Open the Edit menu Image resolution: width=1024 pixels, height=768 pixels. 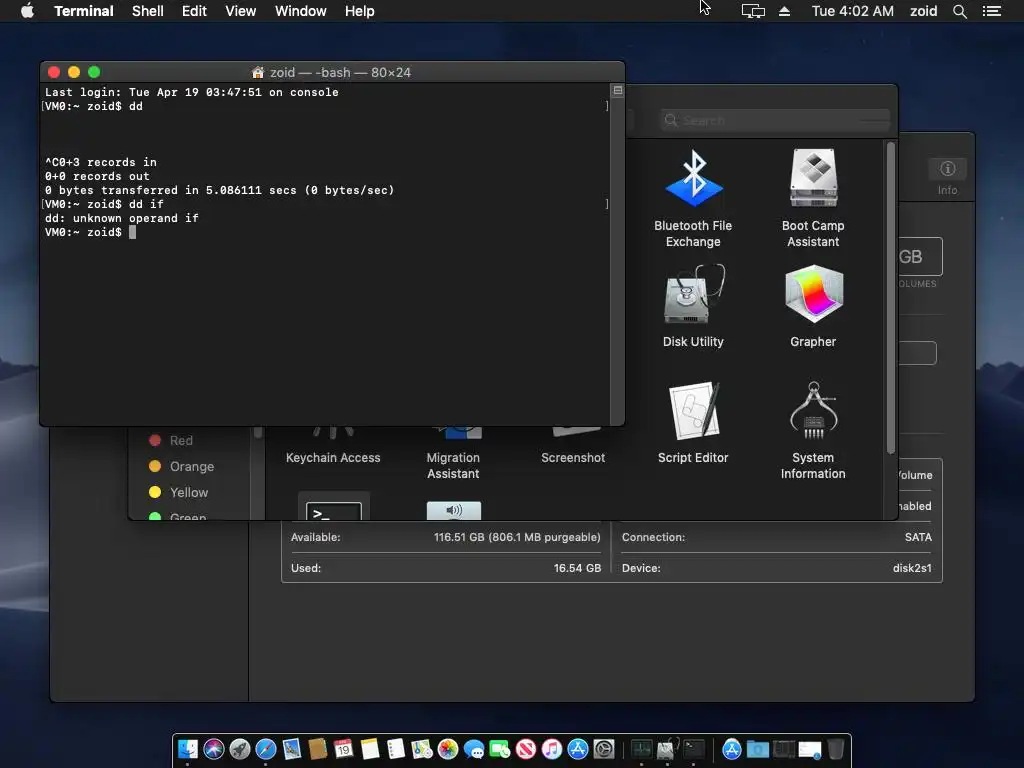click(194, 11)
